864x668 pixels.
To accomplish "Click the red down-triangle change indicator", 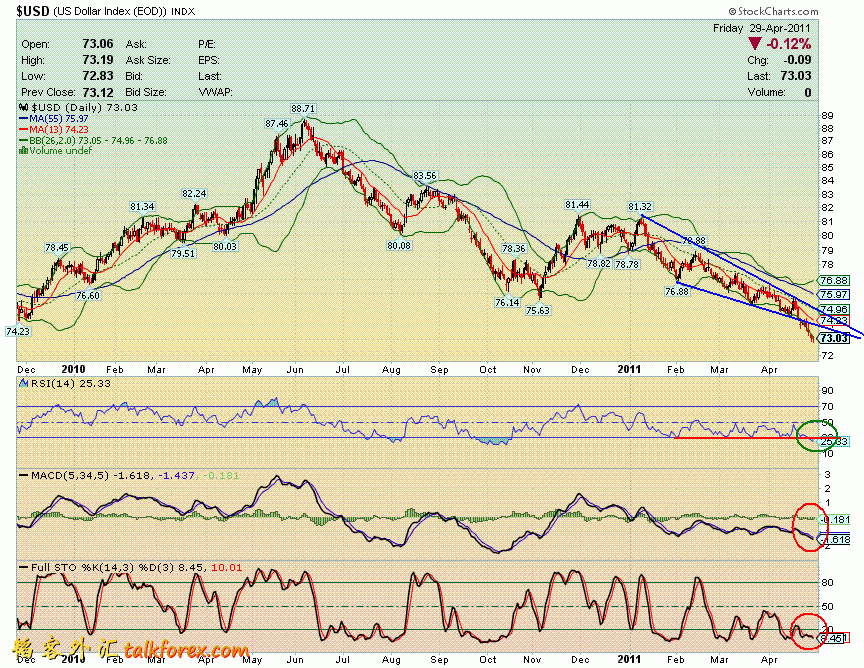I will [x=755, y=44].
